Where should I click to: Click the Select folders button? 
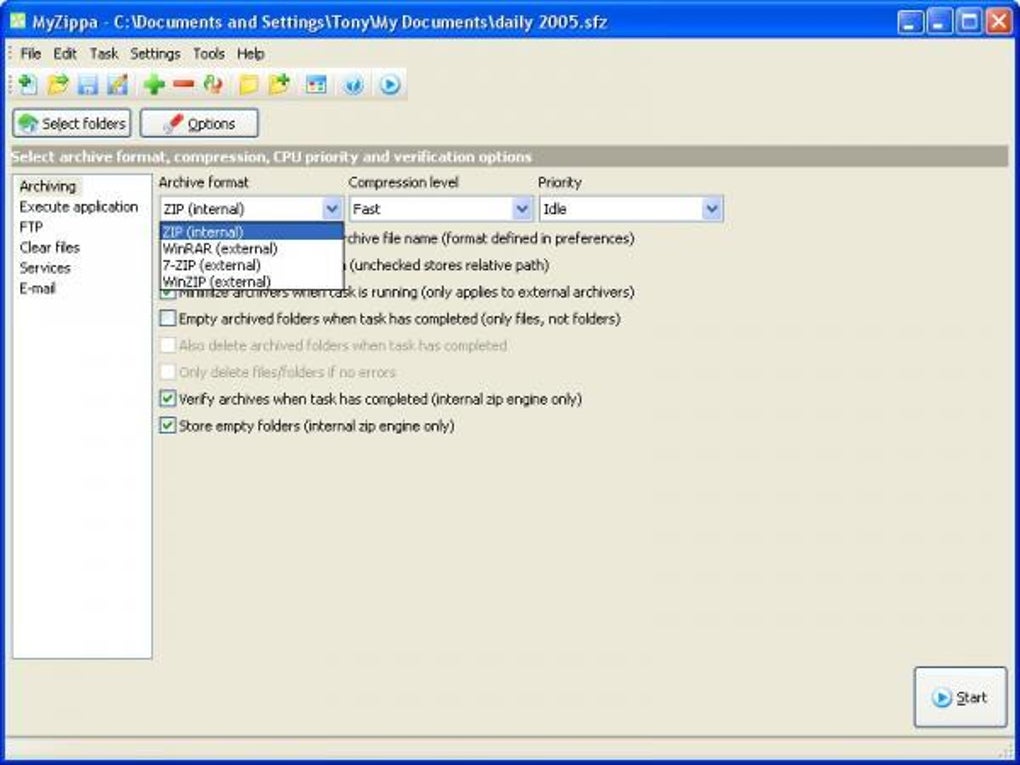(x=72, y=123)
